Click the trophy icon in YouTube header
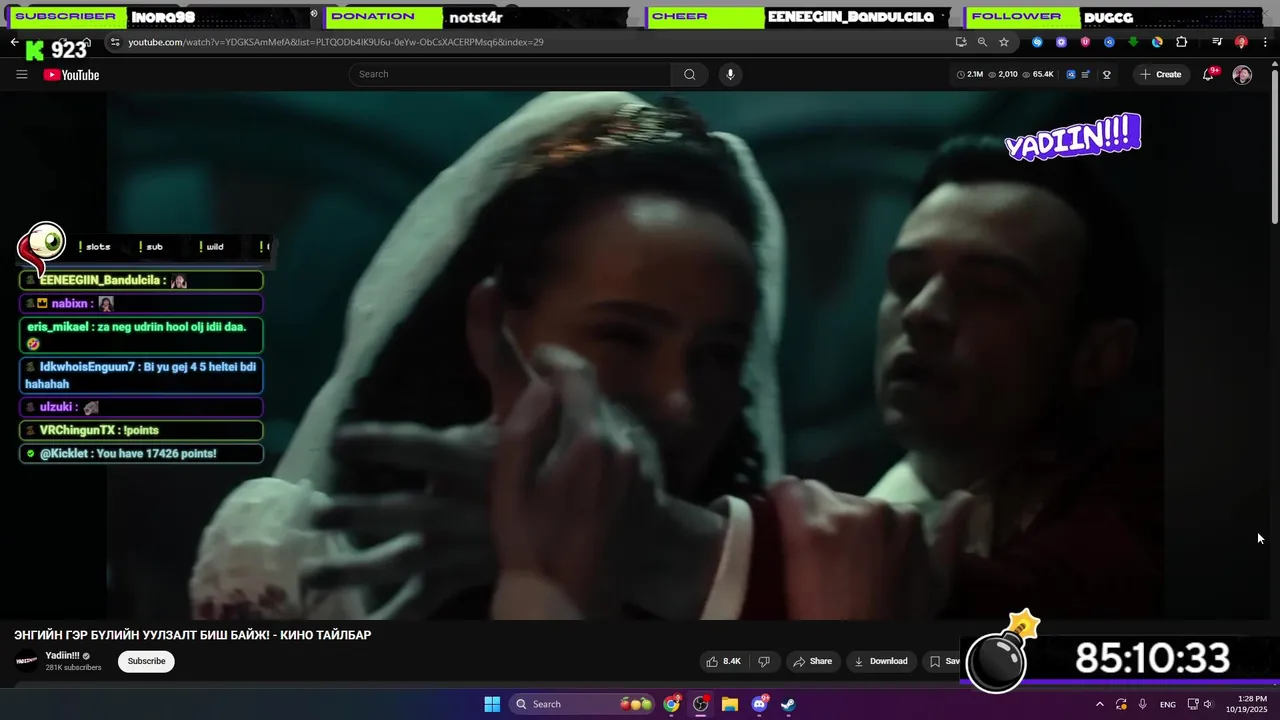The height and width of the screenshot is (720, 1280). click(x=1106, y=74)
